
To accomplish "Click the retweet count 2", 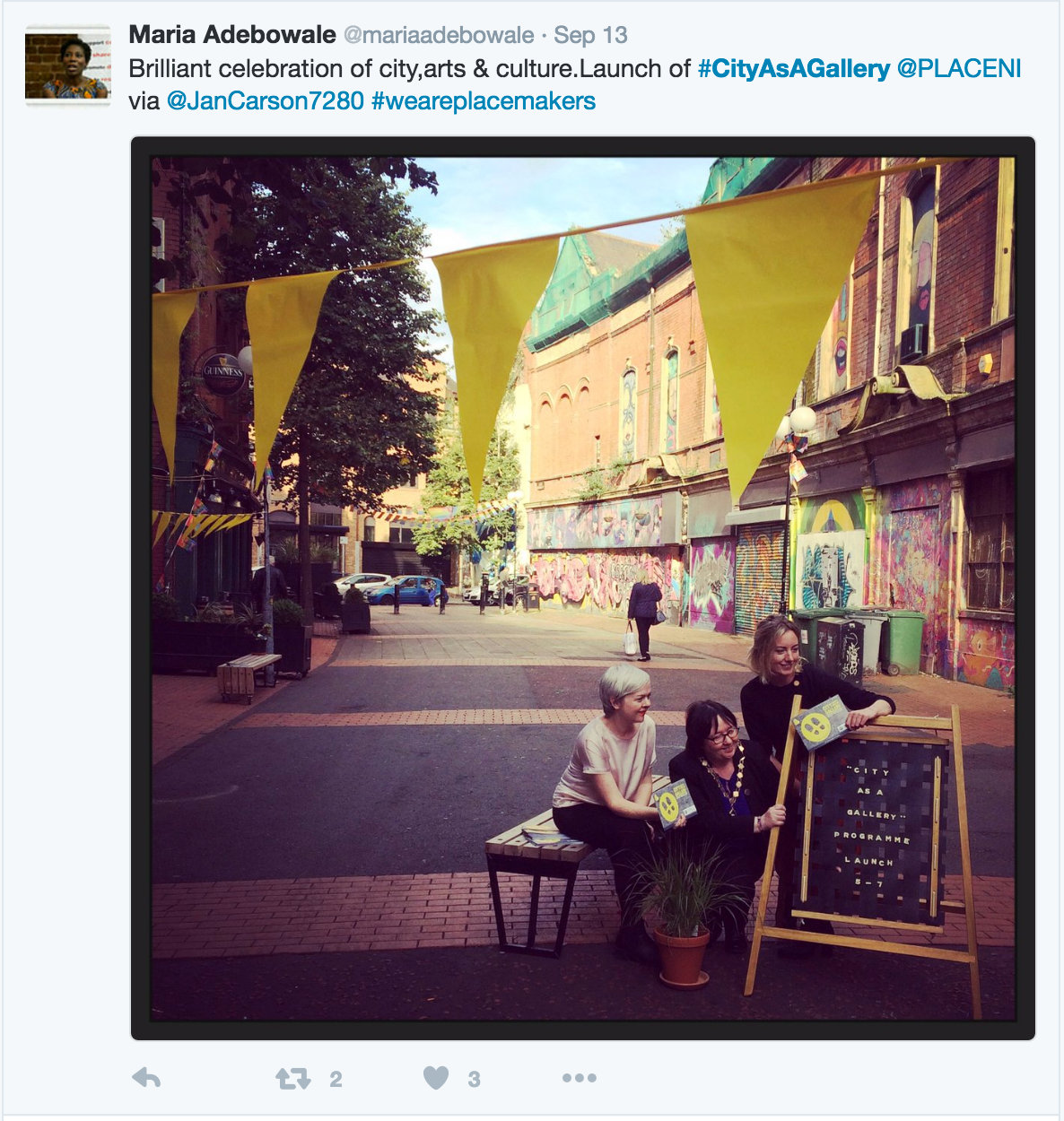I will click(336, 1079).
